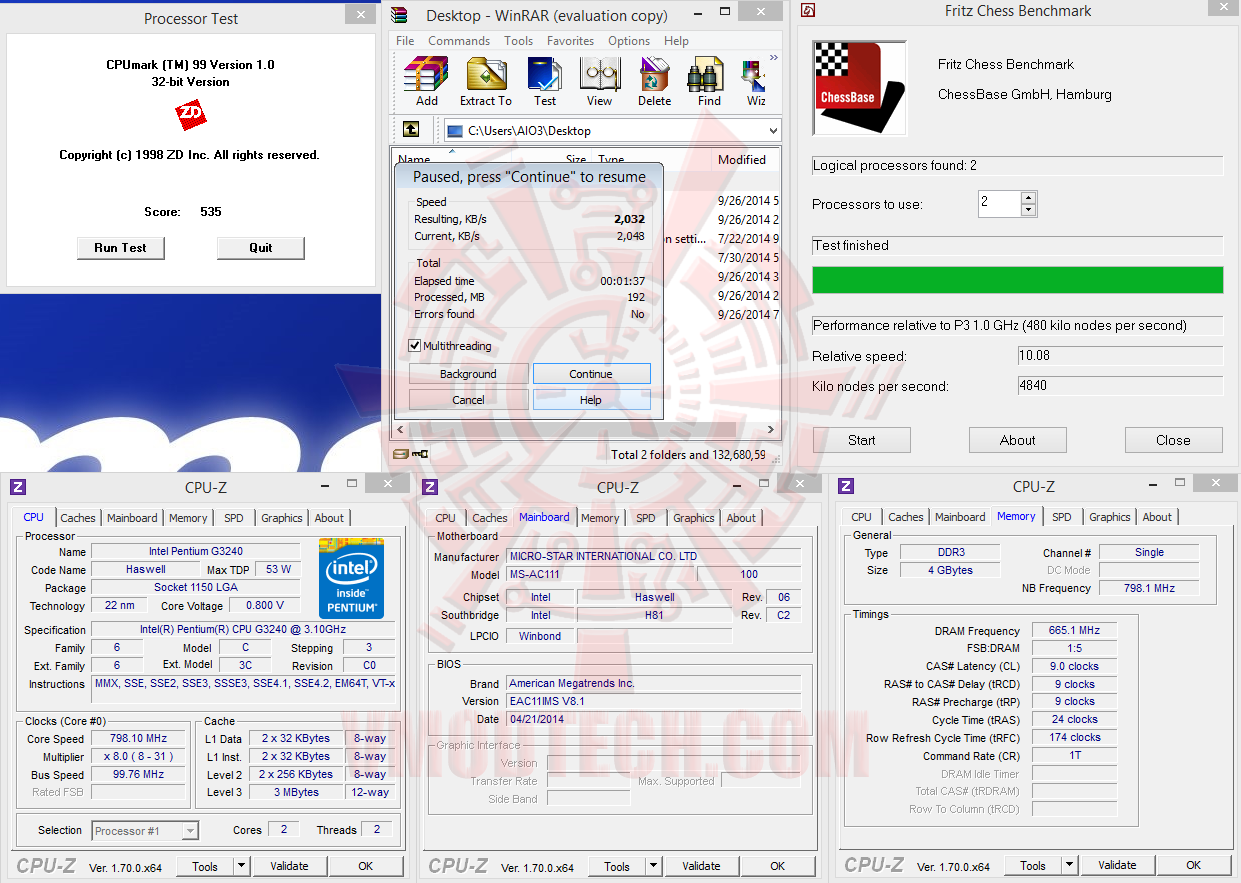Screen dimensions: 1241x883
Task: Click Validate in left CPU-Z window
Action: tap(289, 866)
